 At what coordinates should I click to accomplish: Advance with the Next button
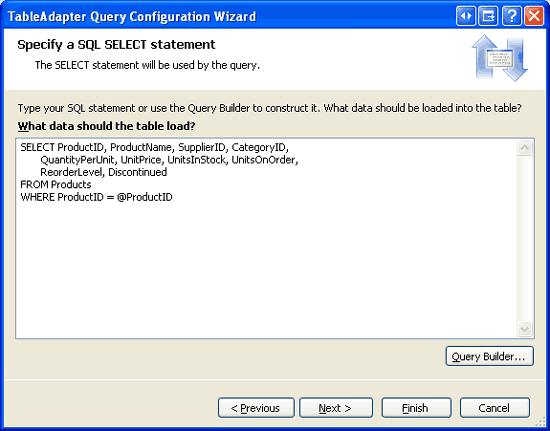pyautogui.click(x=336, y=408)
